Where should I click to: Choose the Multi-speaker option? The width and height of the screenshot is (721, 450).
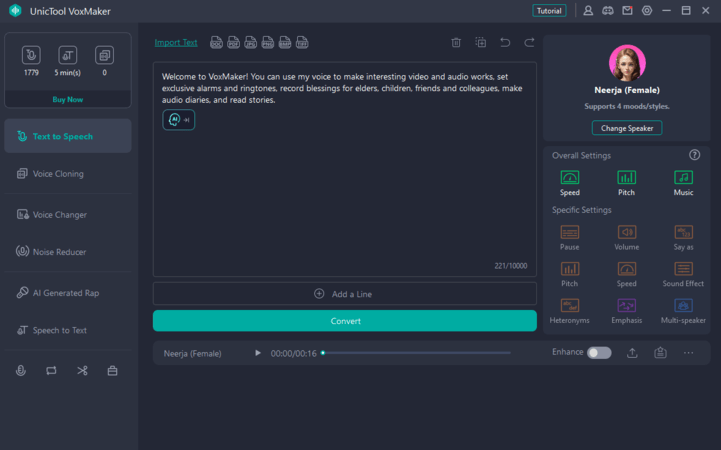pos(683,311)
